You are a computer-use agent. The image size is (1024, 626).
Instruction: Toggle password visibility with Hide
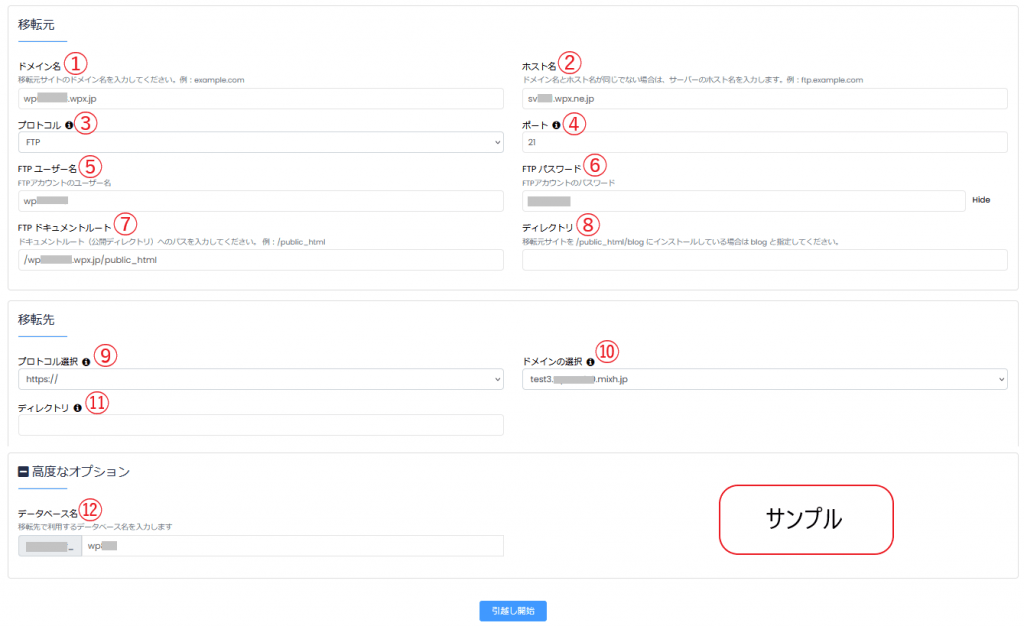click(980, 200)
